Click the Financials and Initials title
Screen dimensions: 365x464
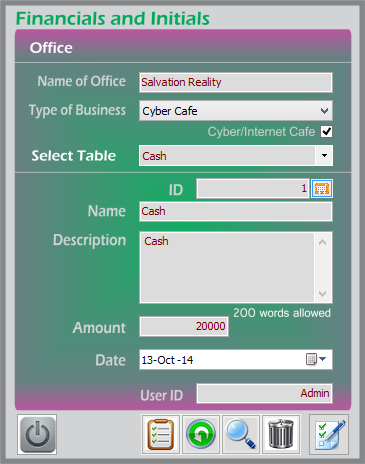point(113,19)
